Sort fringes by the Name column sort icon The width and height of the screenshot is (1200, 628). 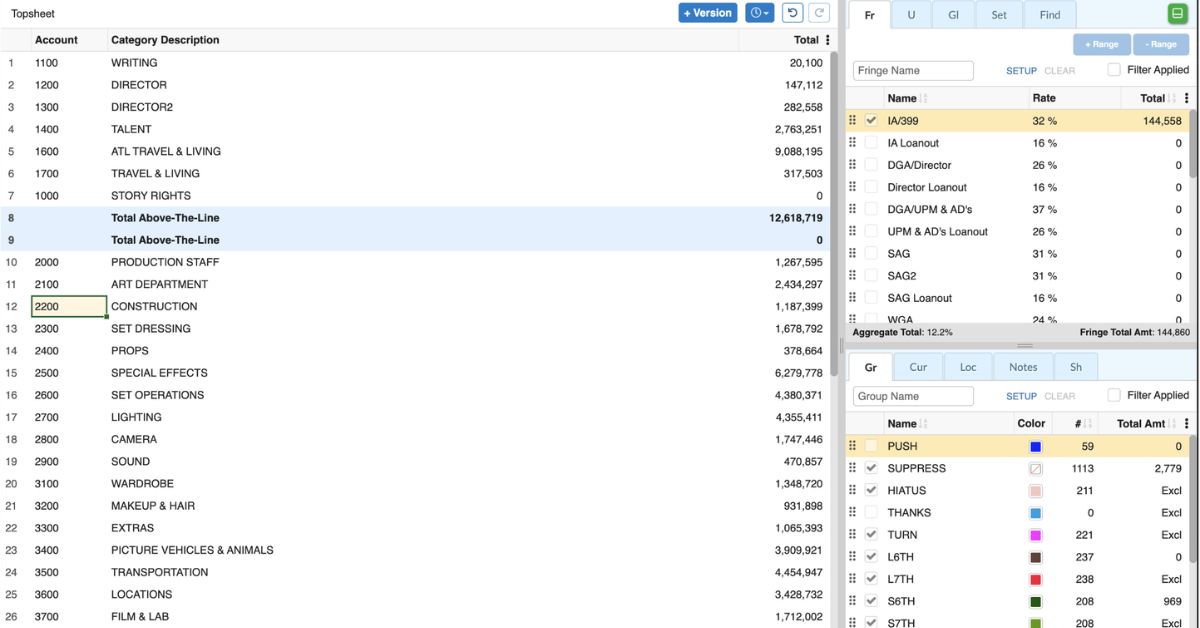pyautogui.click(x=923, y=98)
